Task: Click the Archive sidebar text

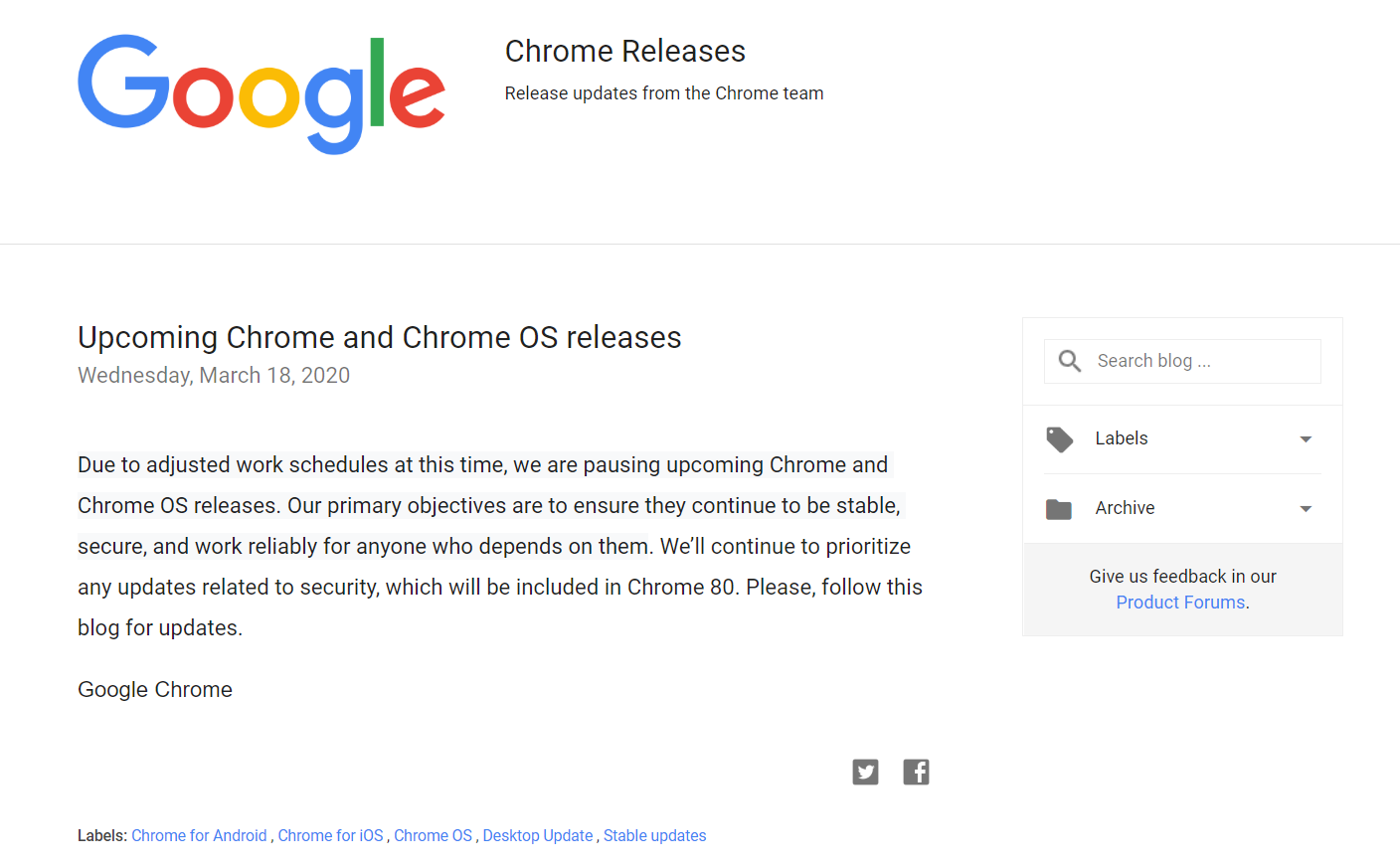Action: pos(1125,508)
